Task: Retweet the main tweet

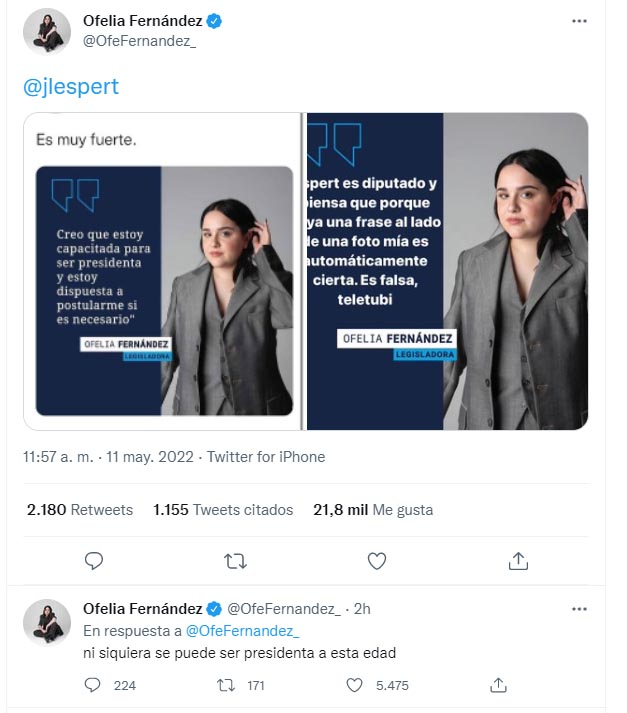Action: 235,561
